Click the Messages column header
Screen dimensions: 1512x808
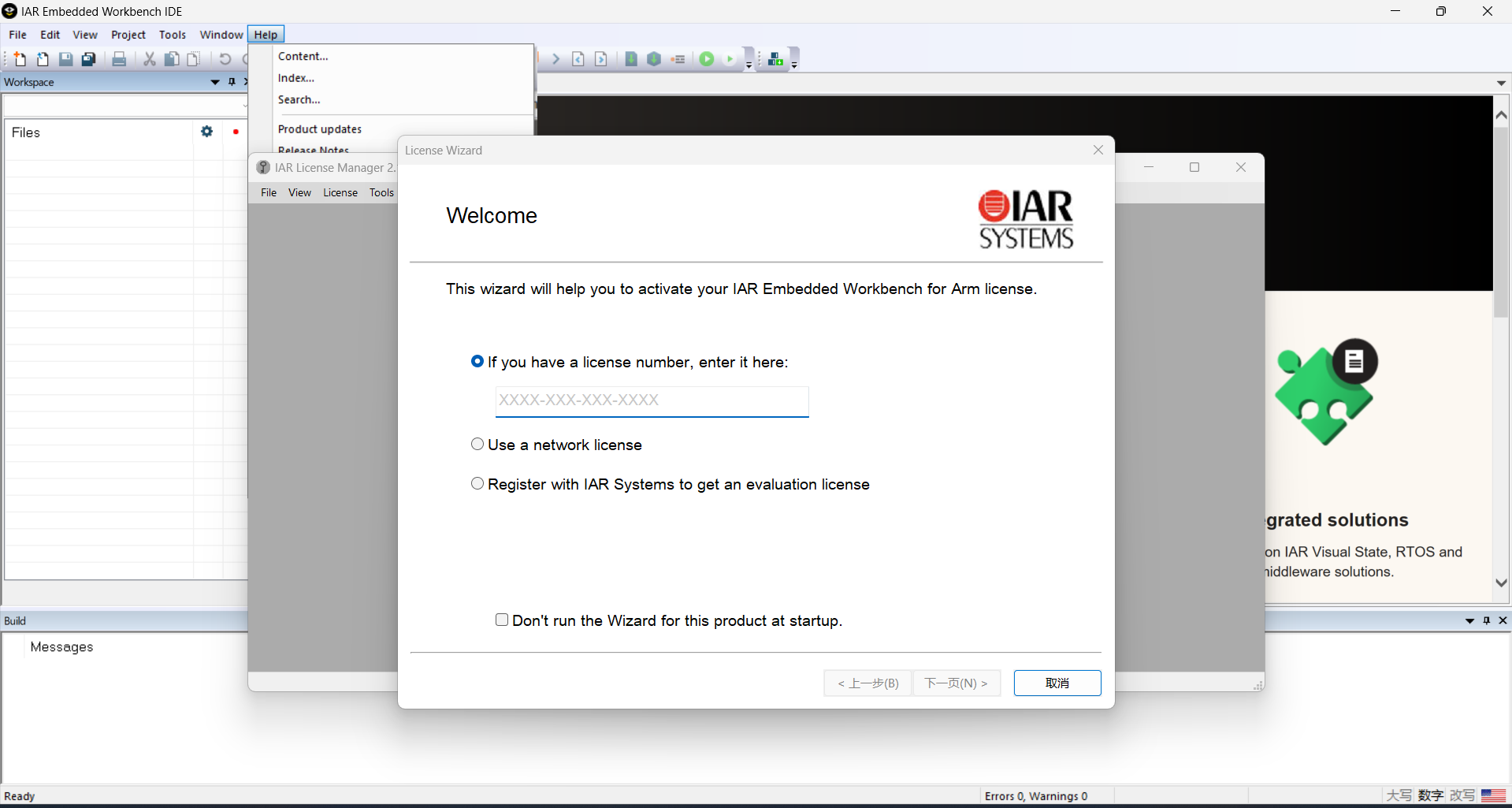click(x=61, y=646)
